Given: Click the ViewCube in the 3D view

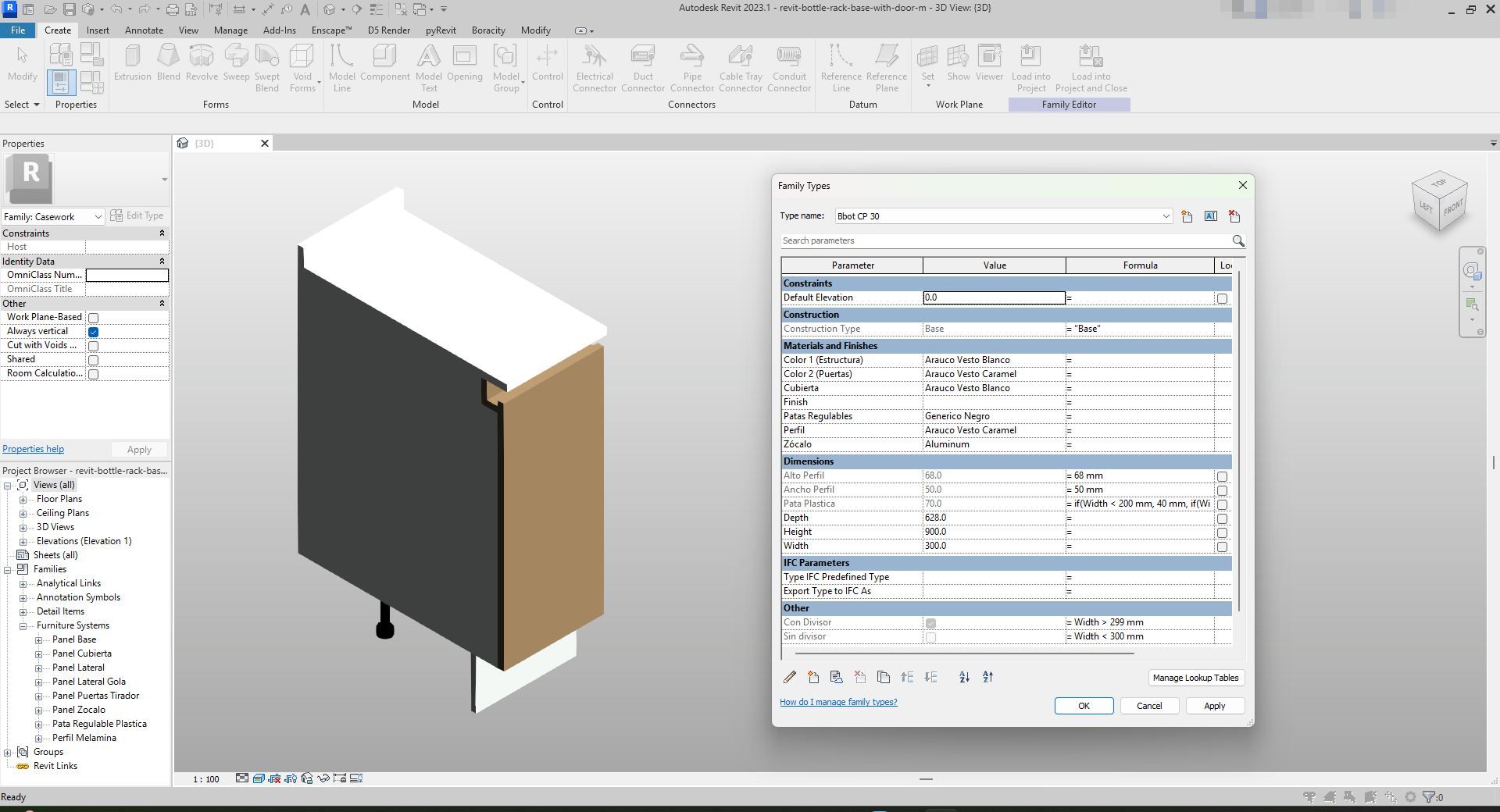Looking at the screenshot, I should pos(1439,202).
